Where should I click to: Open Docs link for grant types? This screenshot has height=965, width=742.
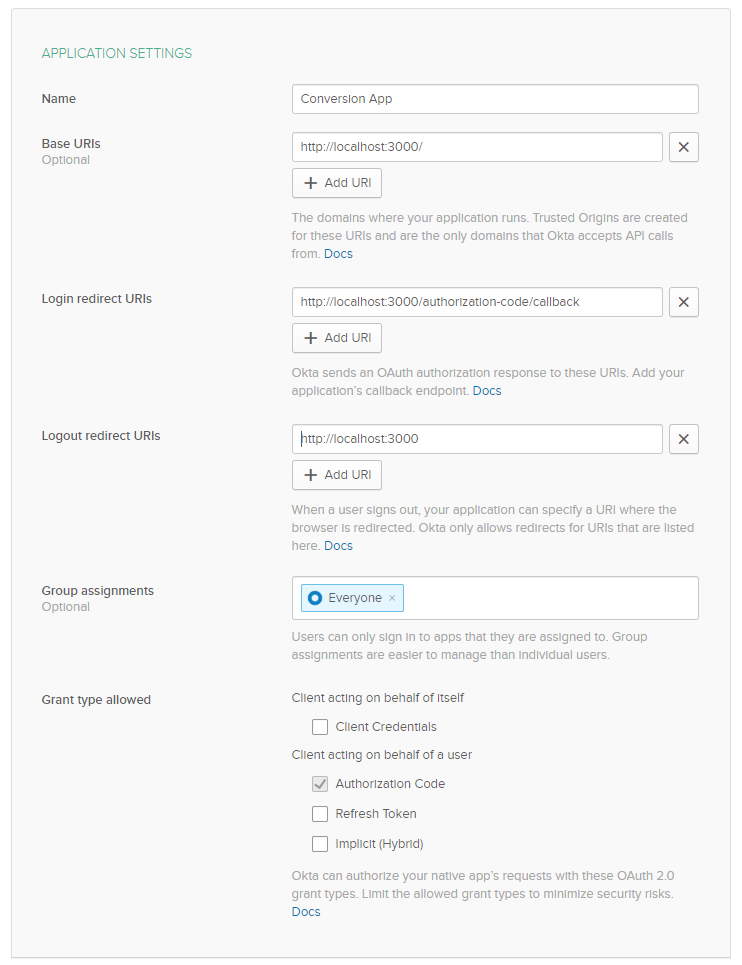click(x=306, y=912)
